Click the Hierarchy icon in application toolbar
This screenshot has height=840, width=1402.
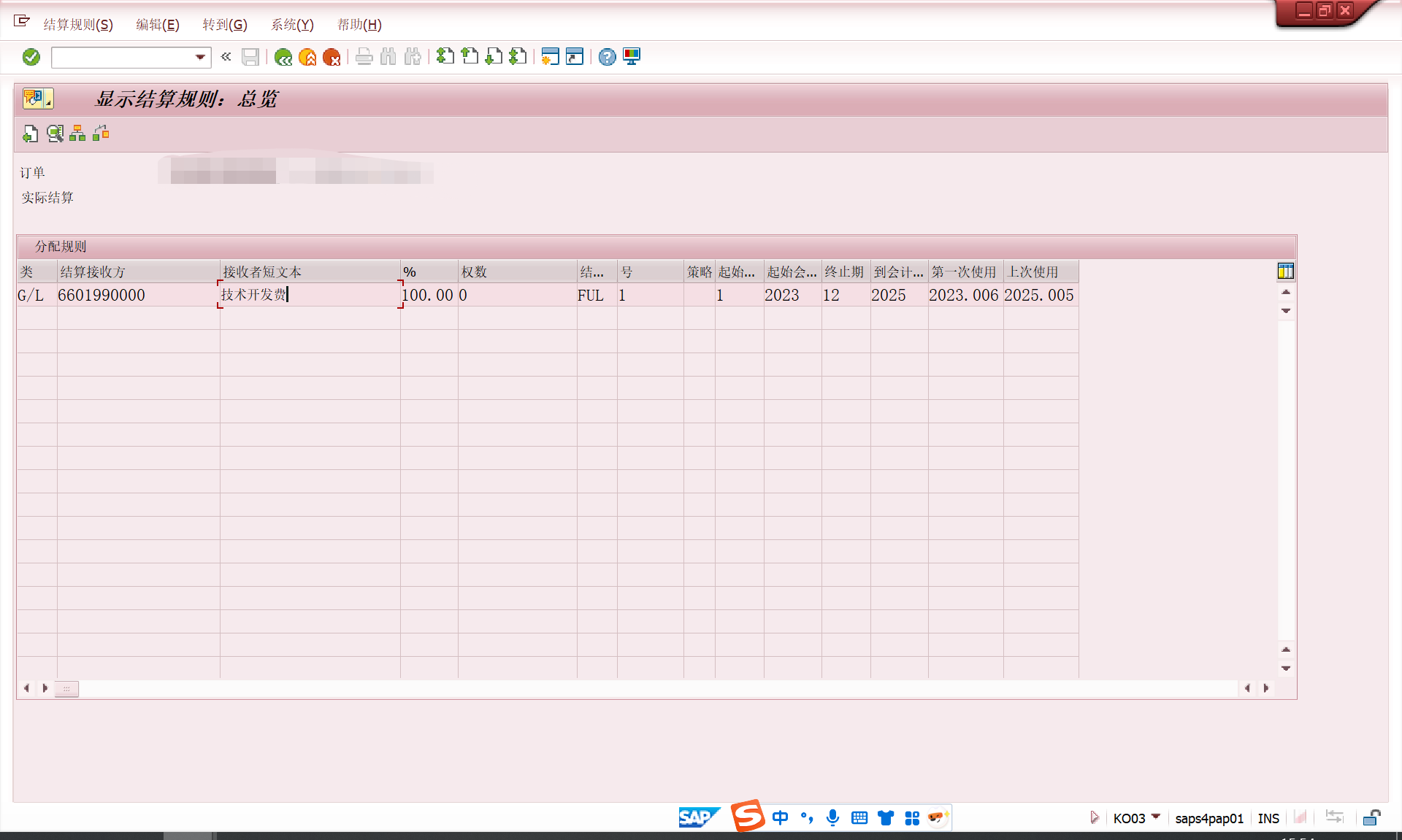pyautogui.click(x=77, y=134)
